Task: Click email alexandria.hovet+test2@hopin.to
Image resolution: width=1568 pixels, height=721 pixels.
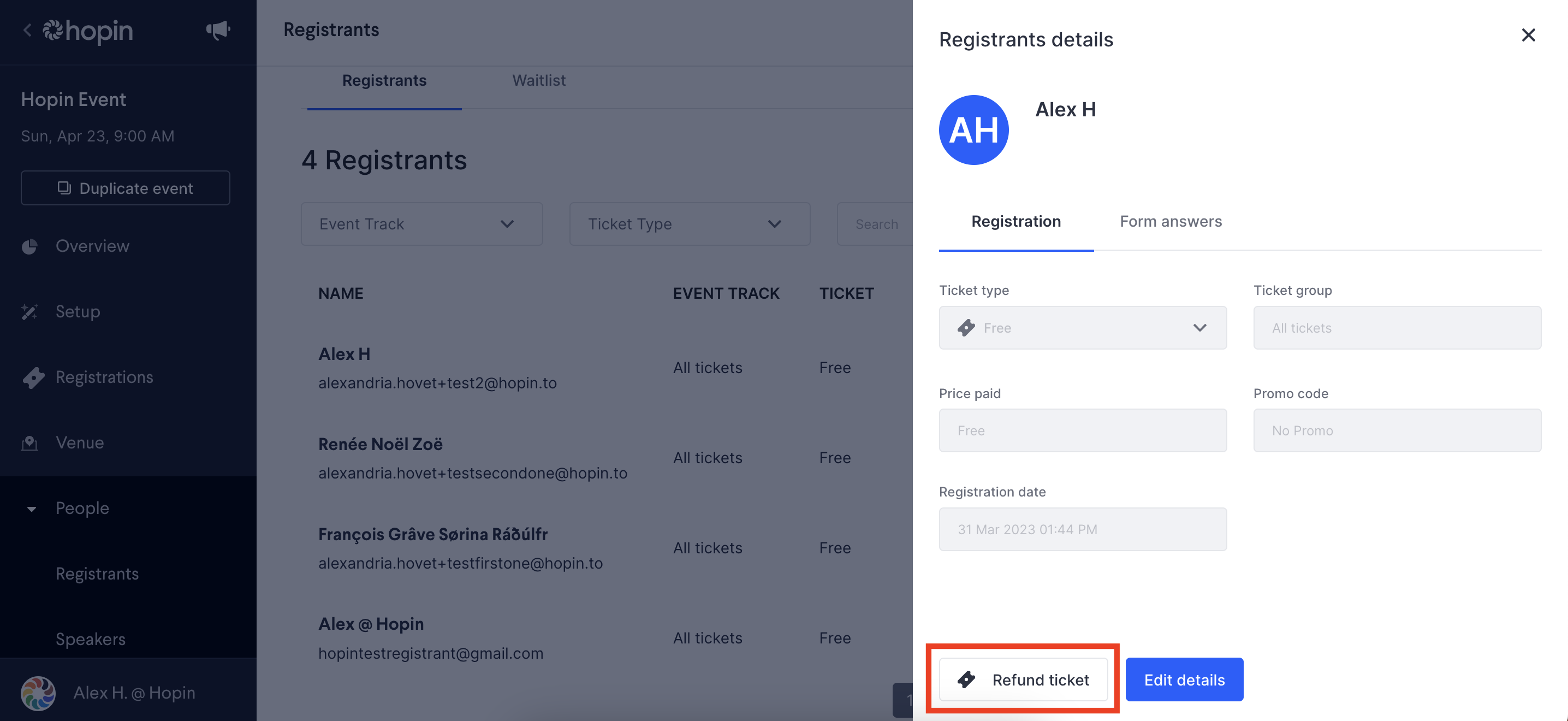Action: [437, 383]
